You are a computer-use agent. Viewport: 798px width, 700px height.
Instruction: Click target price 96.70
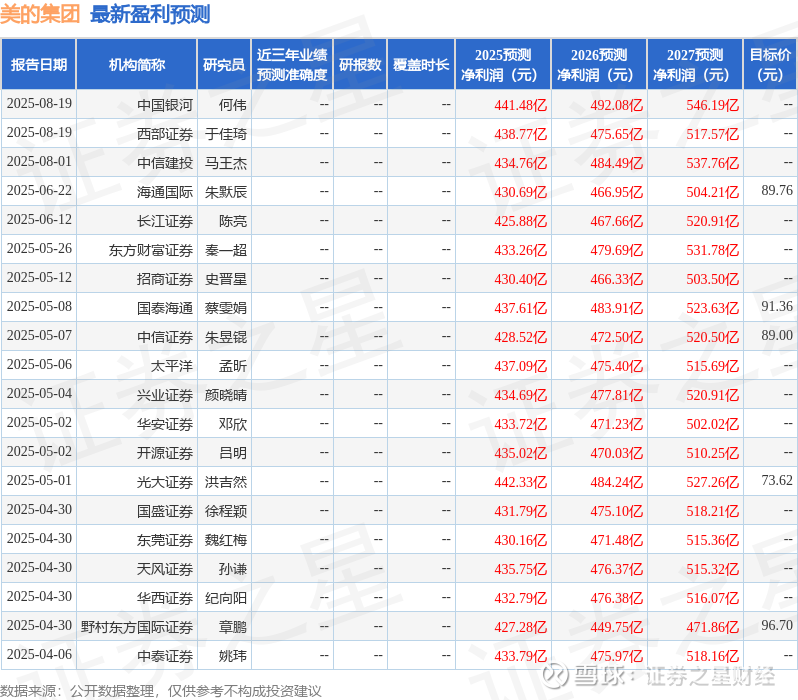click(777, 626)
